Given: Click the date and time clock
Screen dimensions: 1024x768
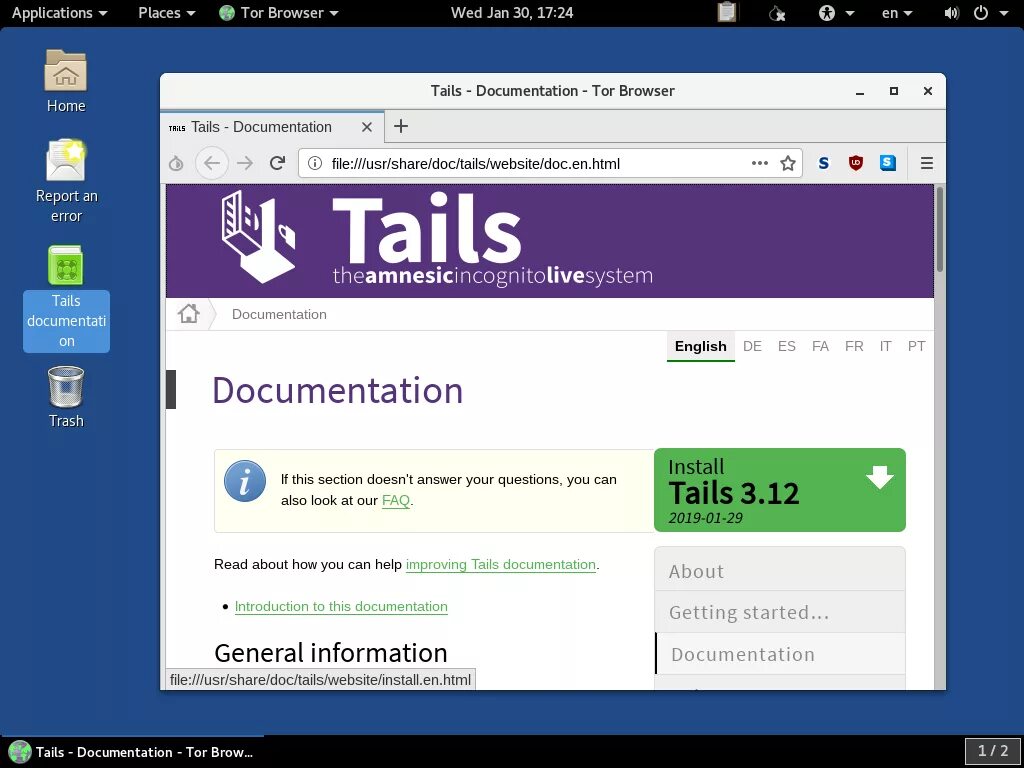Looking at the screenshot, I should [x=512, y=12].
